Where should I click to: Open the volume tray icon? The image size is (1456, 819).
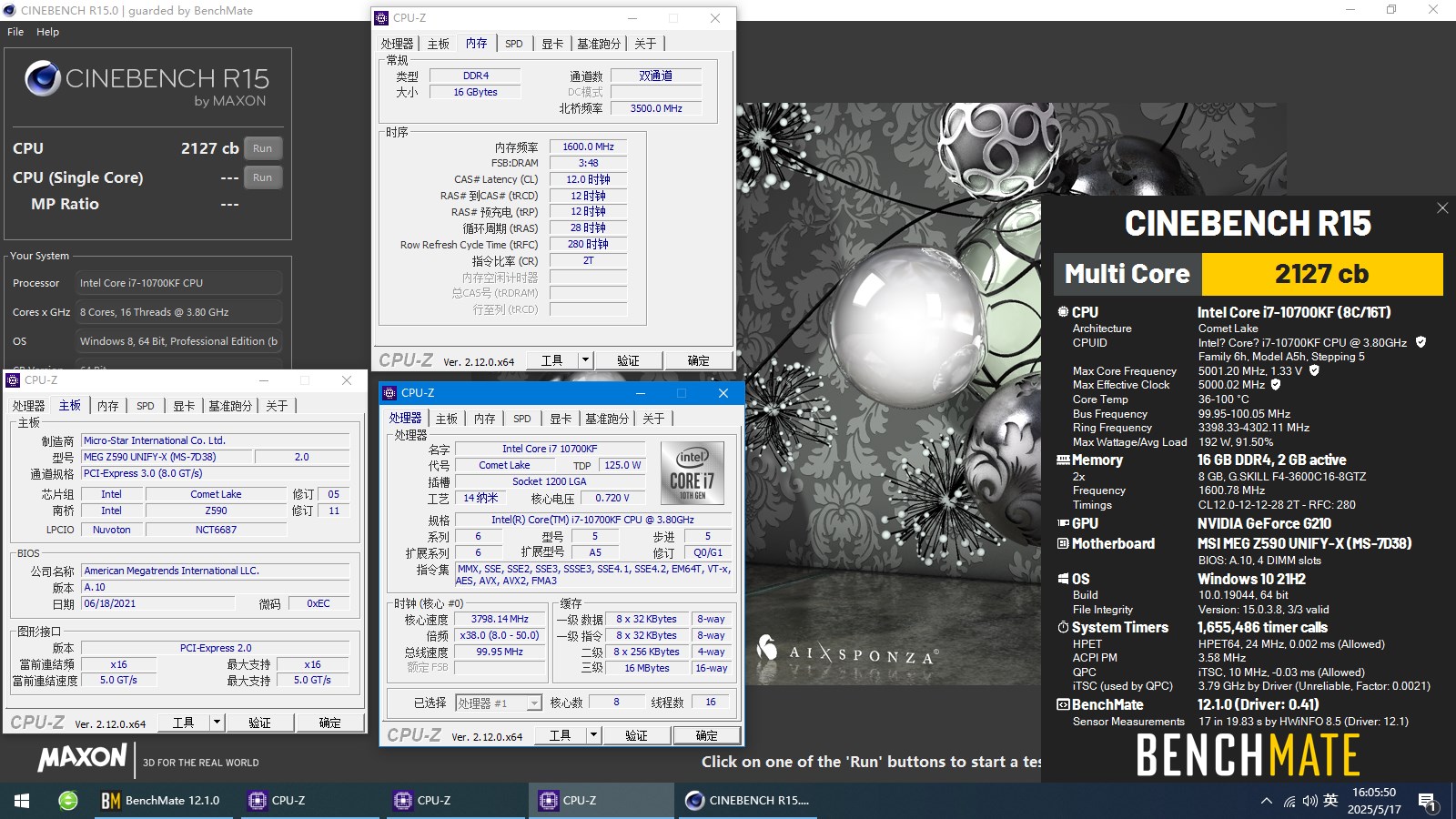[1309, 801]
